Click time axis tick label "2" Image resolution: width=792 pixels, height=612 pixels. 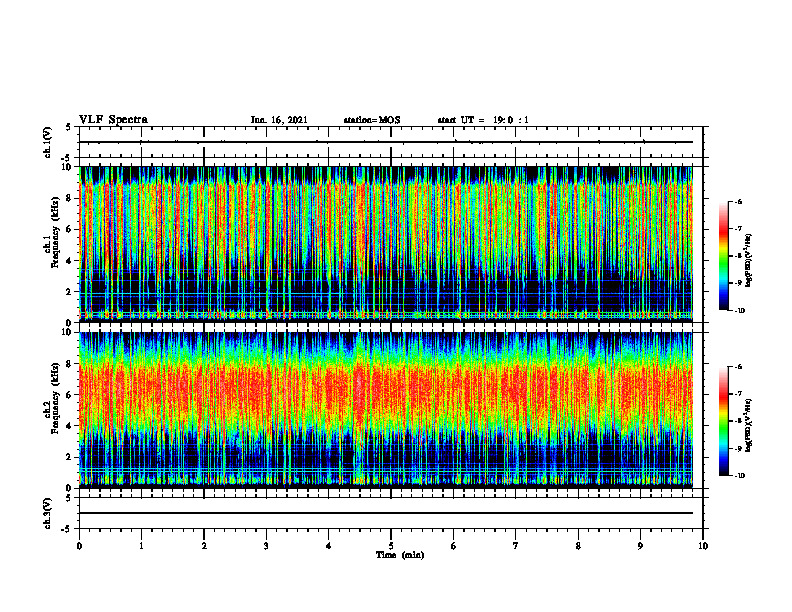(x=204, y=546)
